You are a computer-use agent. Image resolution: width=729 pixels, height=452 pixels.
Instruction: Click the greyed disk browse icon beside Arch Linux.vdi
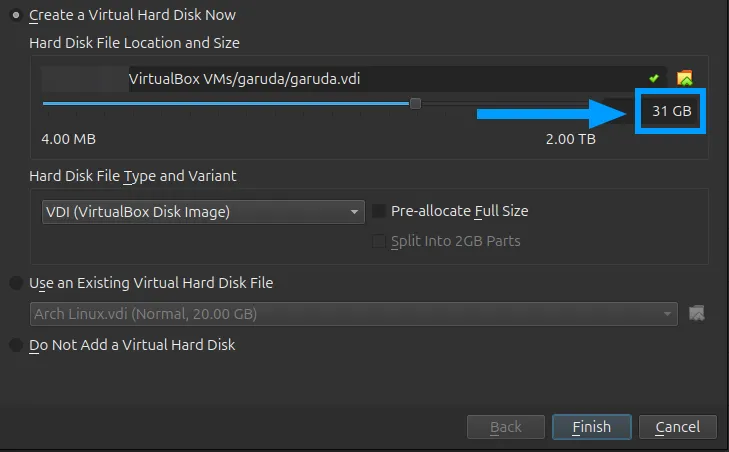click(x=696, y=313)
